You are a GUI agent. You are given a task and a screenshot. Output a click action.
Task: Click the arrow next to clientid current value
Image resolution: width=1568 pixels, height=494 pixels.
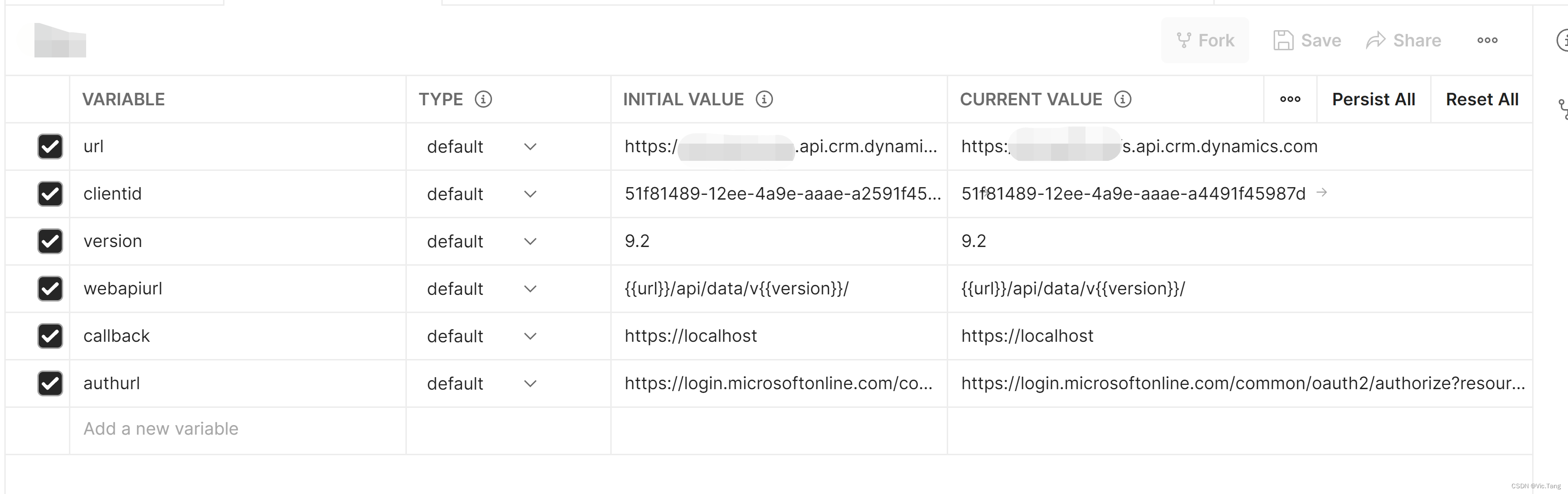1322,192
